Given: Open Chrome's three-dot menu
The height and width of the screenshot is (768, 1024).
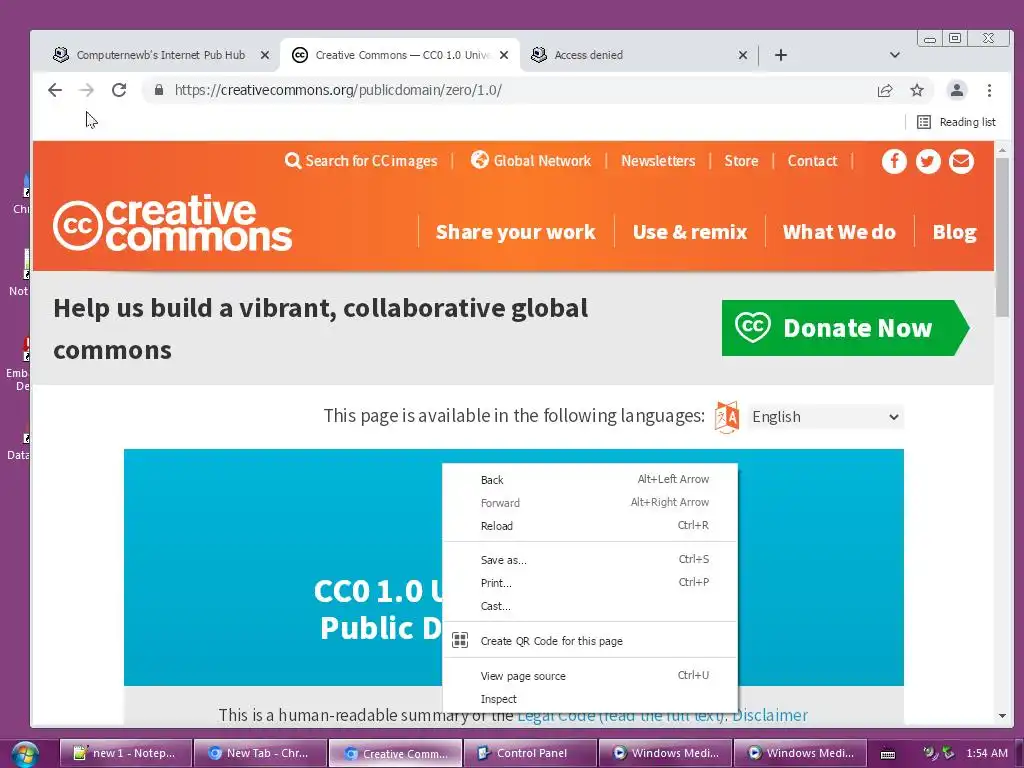Looking at the screenshot, I should pos(989,90).
